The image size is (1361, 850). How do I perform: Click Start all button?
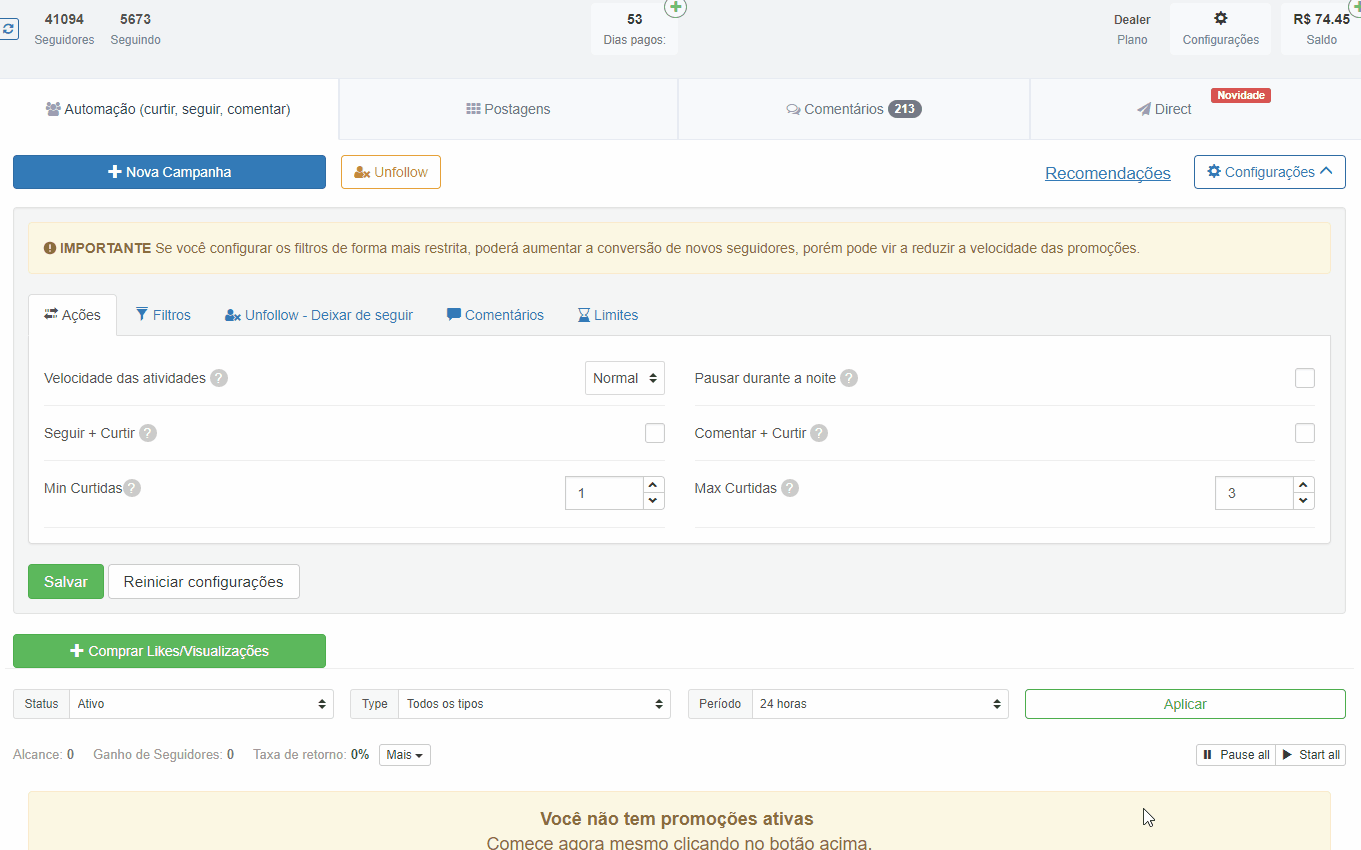pos(1311,755)
